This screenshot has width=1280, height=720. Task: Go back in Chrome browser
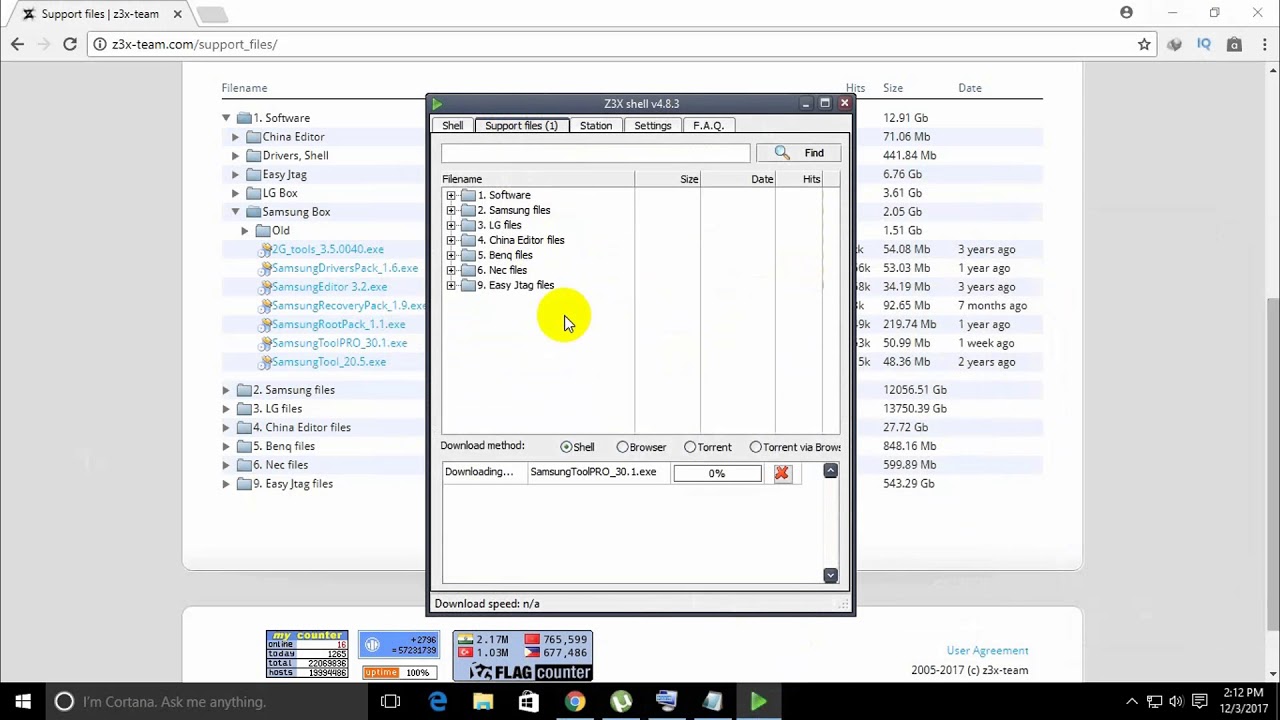pos(17,44)
